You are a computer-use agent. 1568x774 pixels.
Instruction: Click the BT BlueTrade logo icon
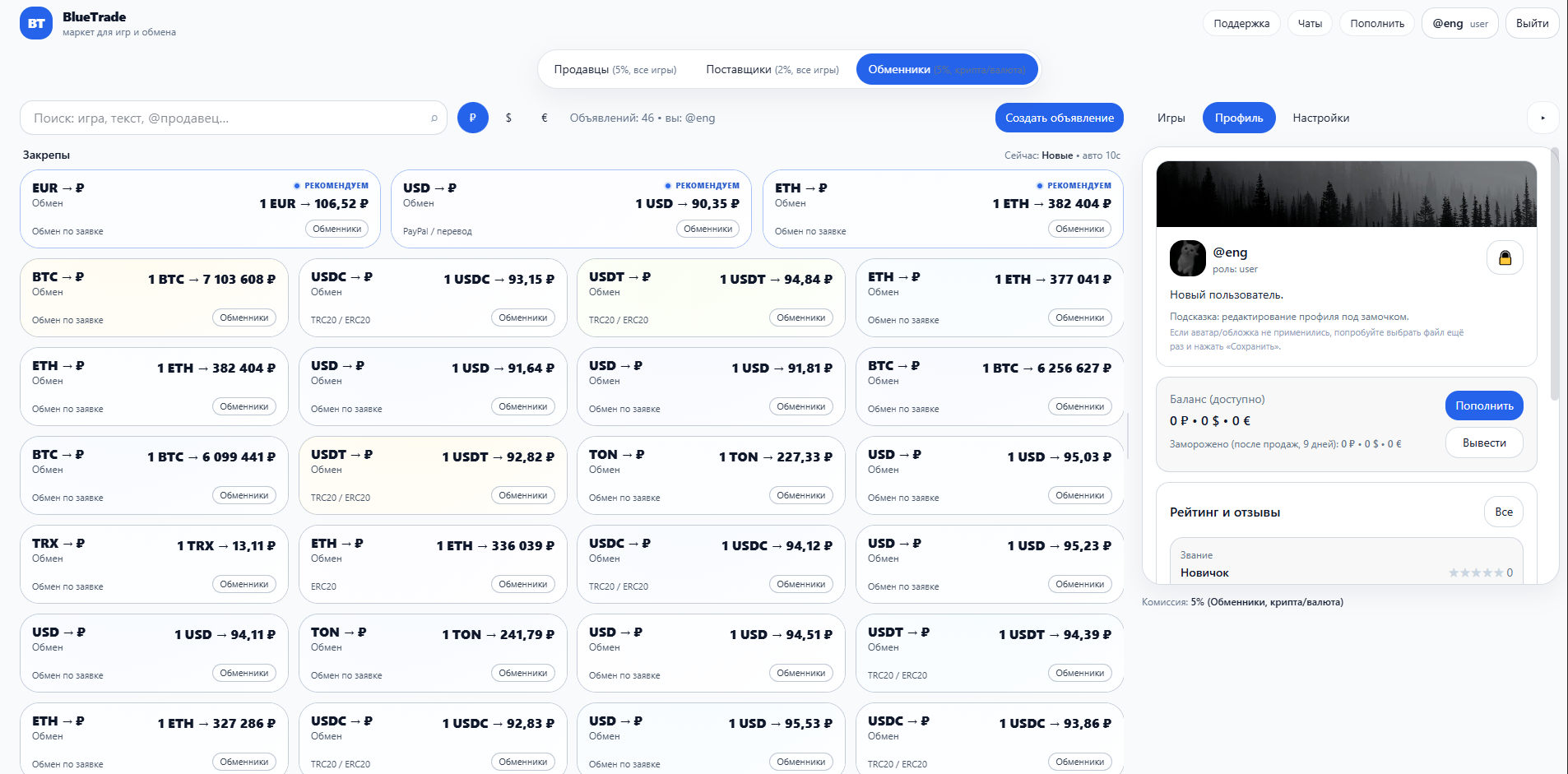pyautogui.click(x=36, y=23)
